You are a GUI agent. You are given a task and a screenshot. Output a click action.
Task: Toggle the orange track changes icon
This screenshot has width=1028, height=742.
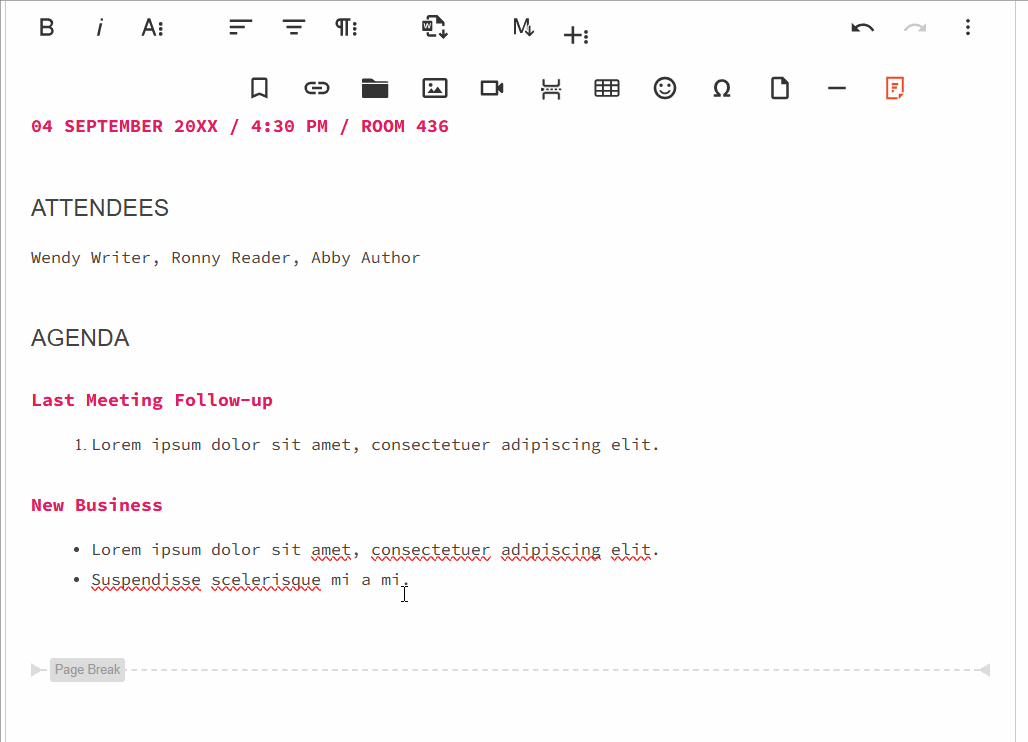point(895,88)
